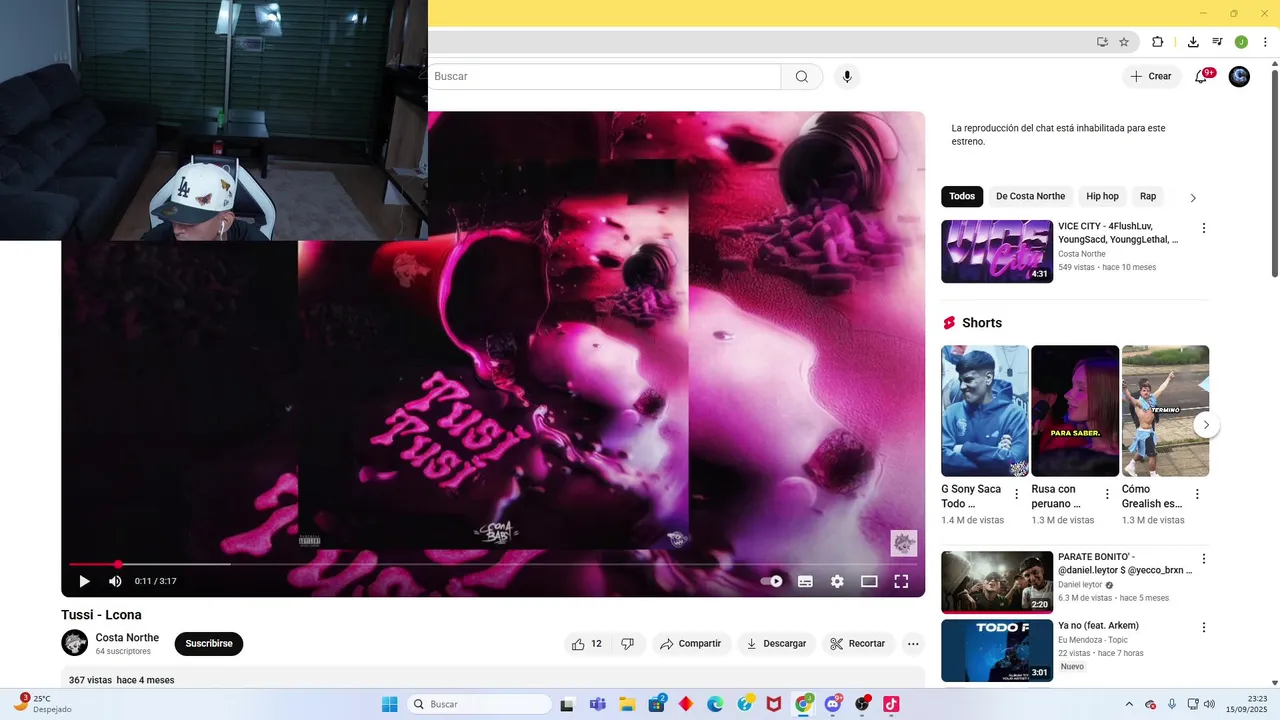The image size is (1280, 720).
Task: Click the red playhead on the timeline
Action: pos(118,564)
